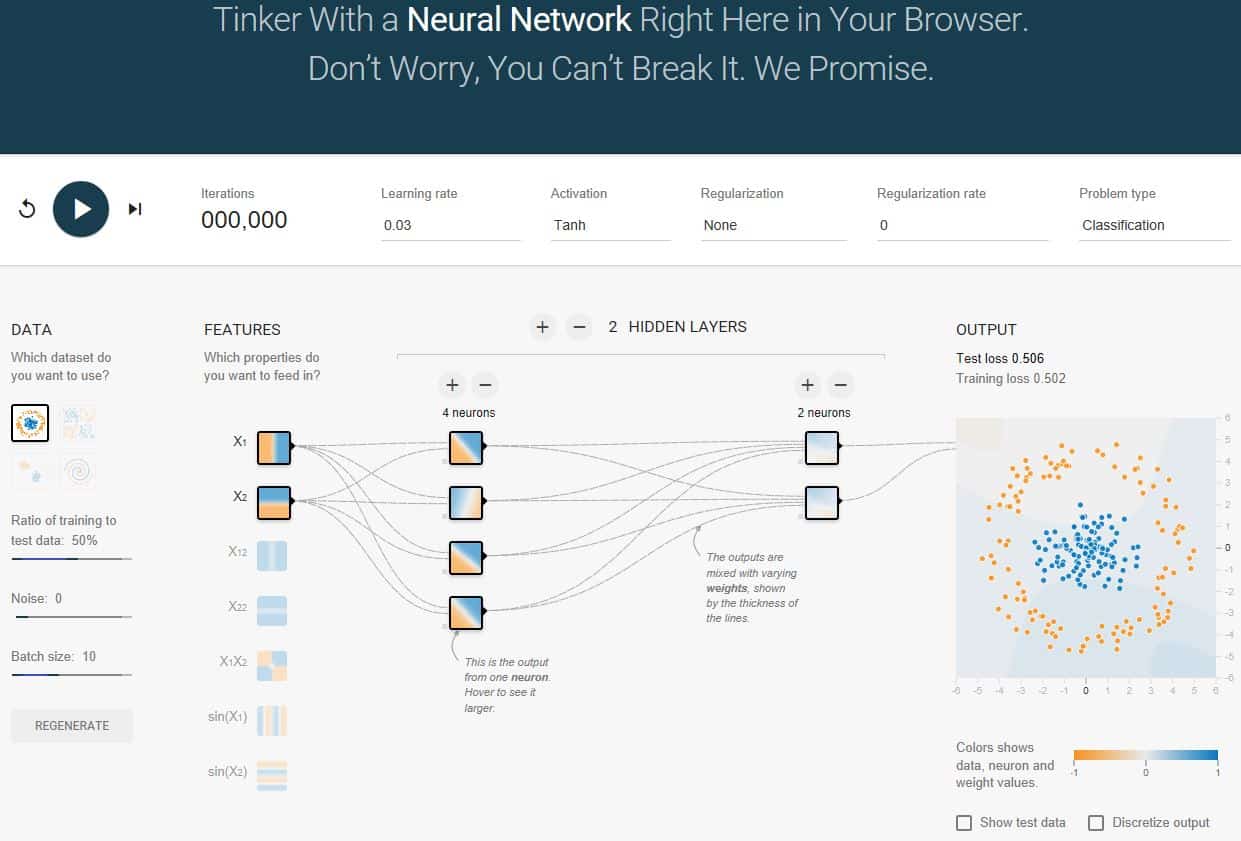Screen dimensions: 1241x841
Task: Adjust the Noise slider
Action: pyautogui.click(x=20, y=617)
